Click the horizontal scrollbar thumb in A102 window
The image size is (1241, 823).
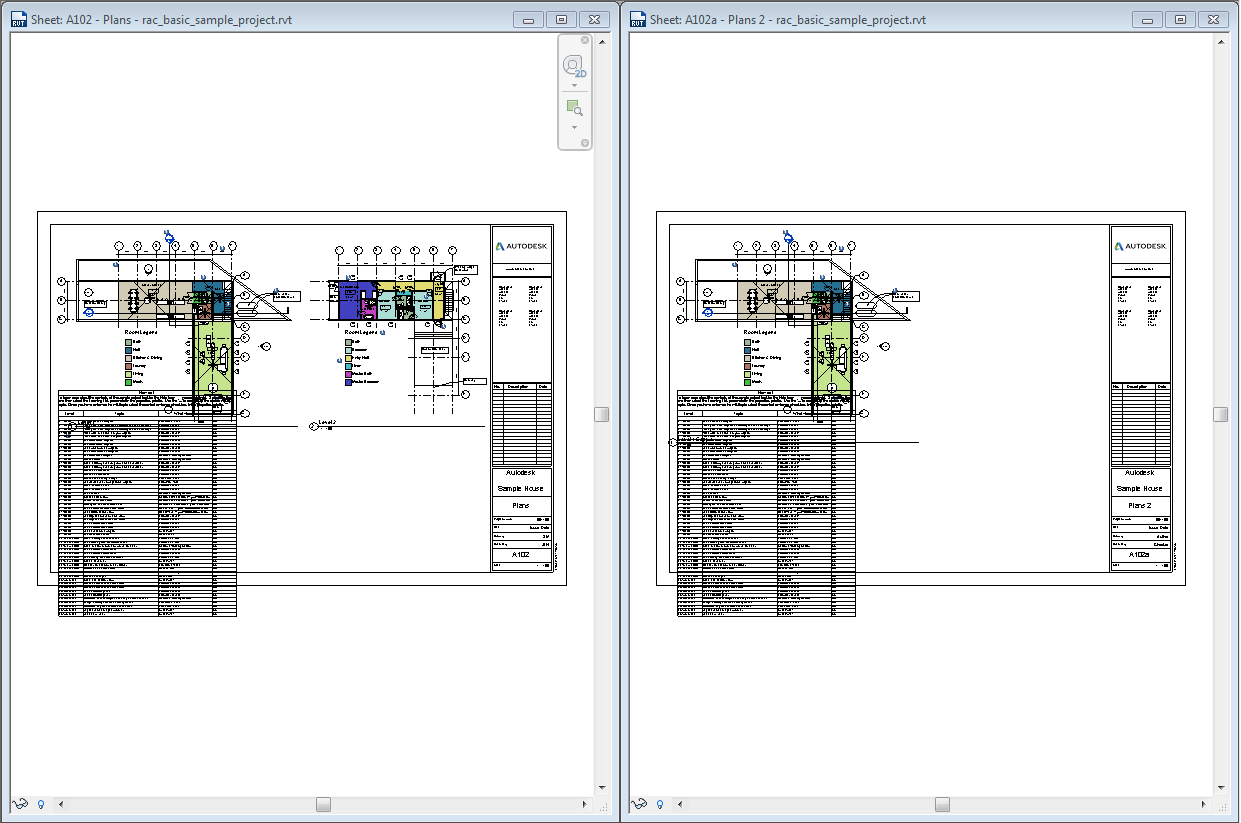pos(323,804)
